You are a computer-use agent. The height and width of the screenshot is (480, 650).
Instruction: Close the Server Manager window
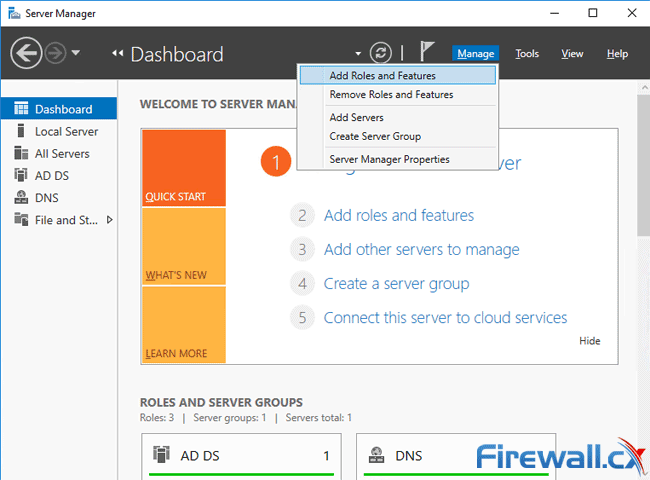coord(632,13)
